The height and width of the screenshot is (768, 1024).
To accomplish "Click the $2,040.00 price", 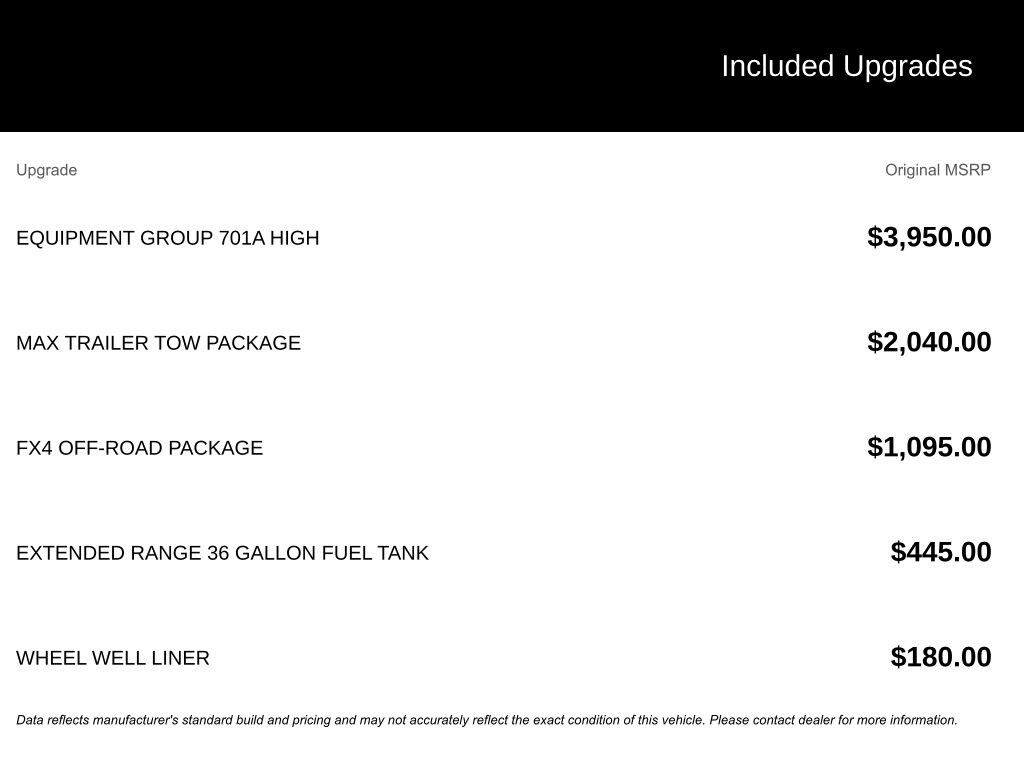I will (x=929, y=342).
